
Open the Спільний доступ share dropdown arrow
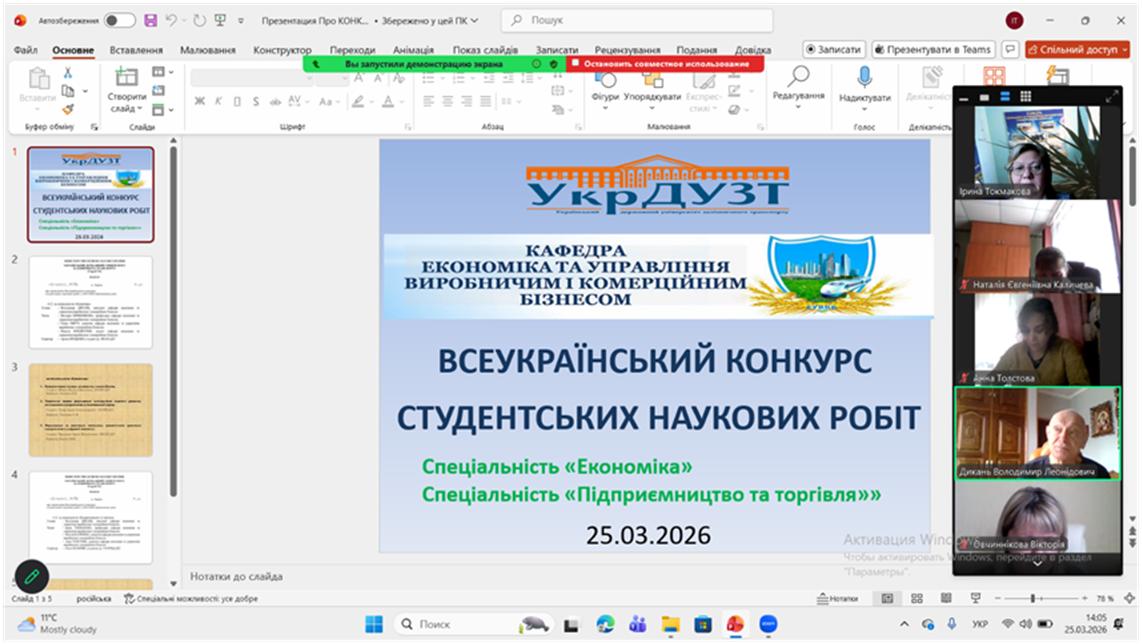tap(1124, 49)
